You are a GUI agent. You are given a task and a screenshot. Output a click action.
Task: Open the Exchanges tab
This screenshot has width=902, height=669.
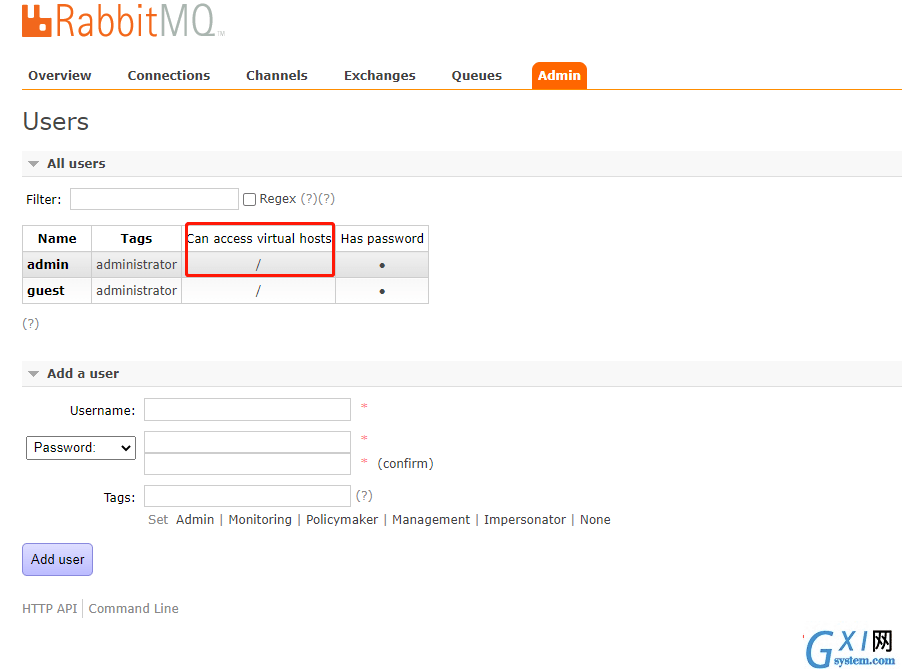380,75
